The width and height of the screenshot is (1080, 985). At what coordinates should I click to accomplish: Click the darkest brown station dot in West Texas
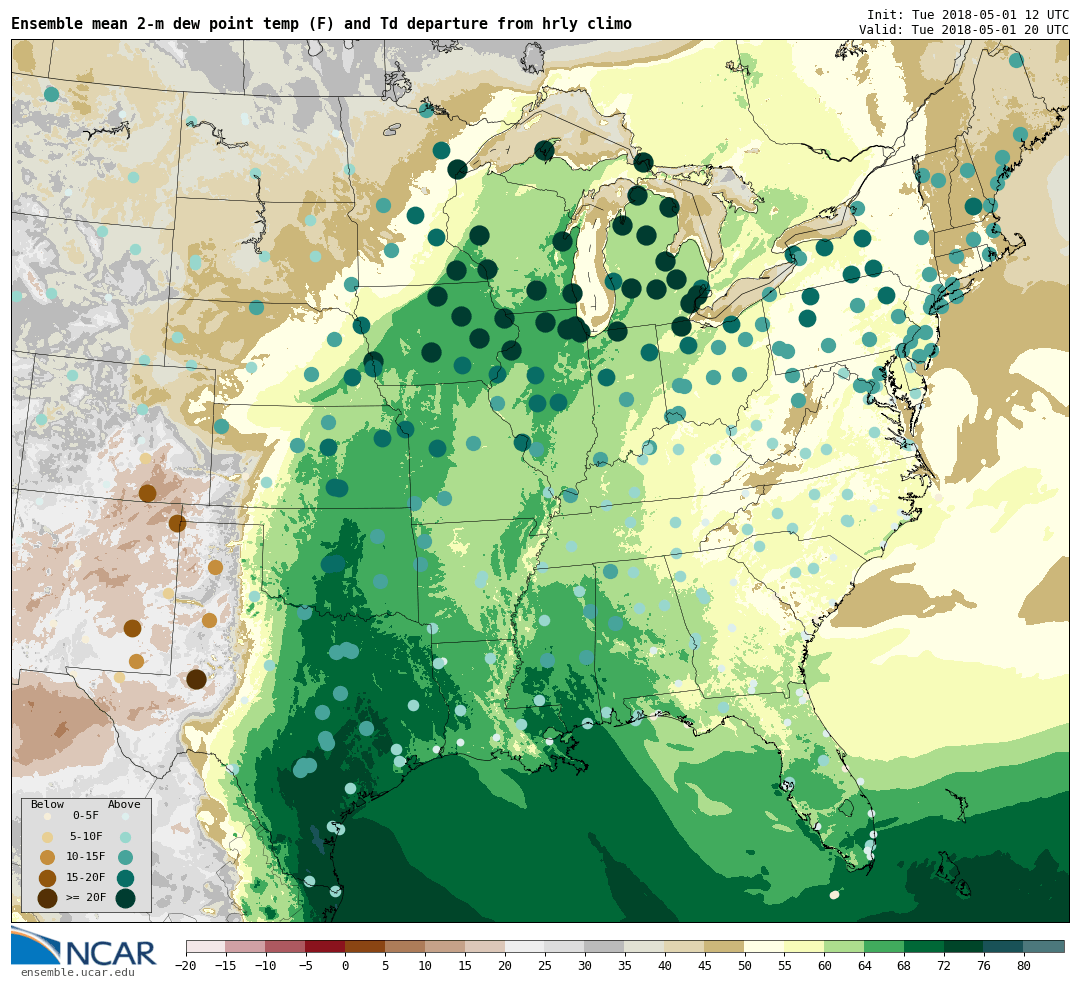coord(196,679)
